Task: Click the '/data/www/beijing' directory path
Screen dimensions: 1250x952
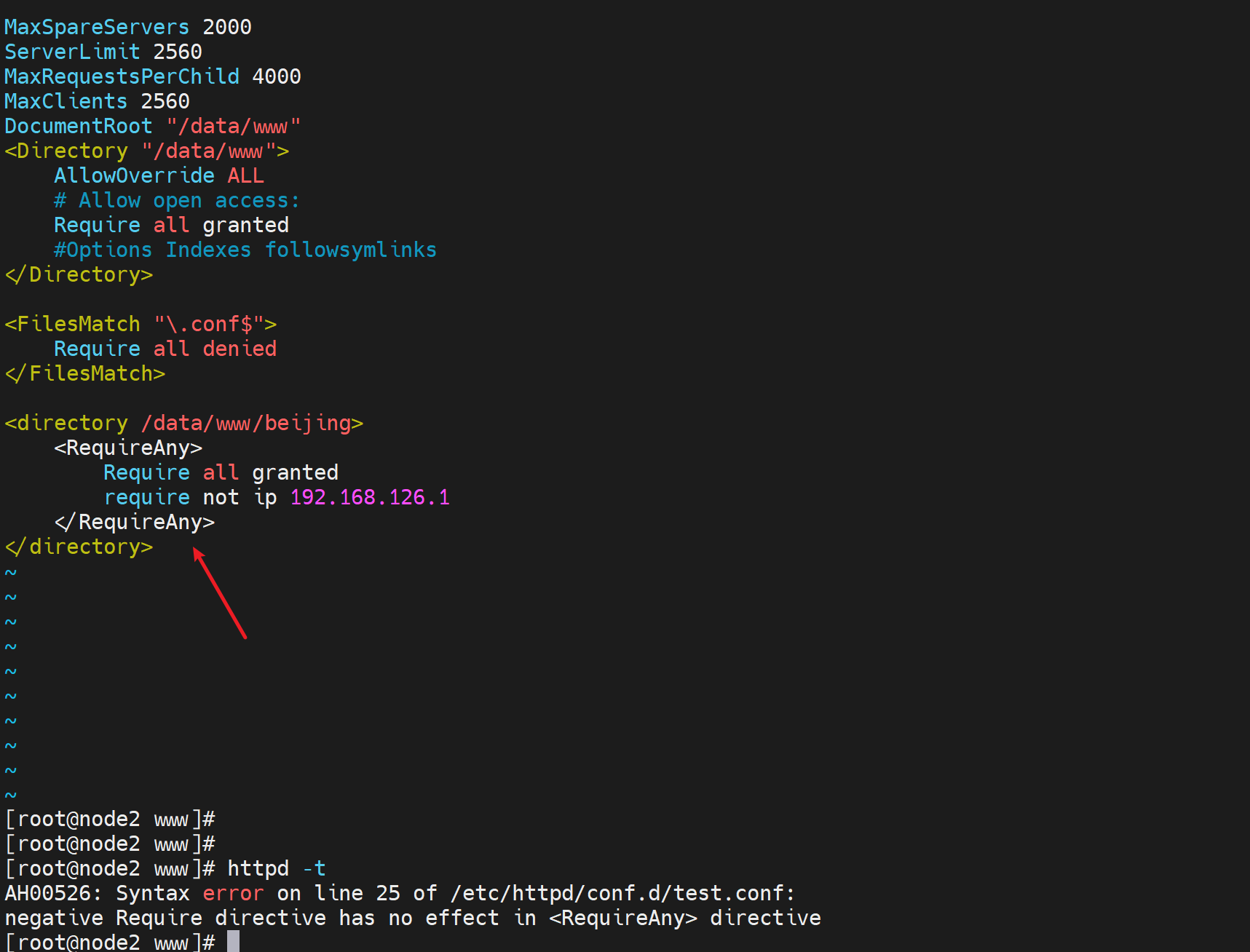Action: click(x=245, y=423)
